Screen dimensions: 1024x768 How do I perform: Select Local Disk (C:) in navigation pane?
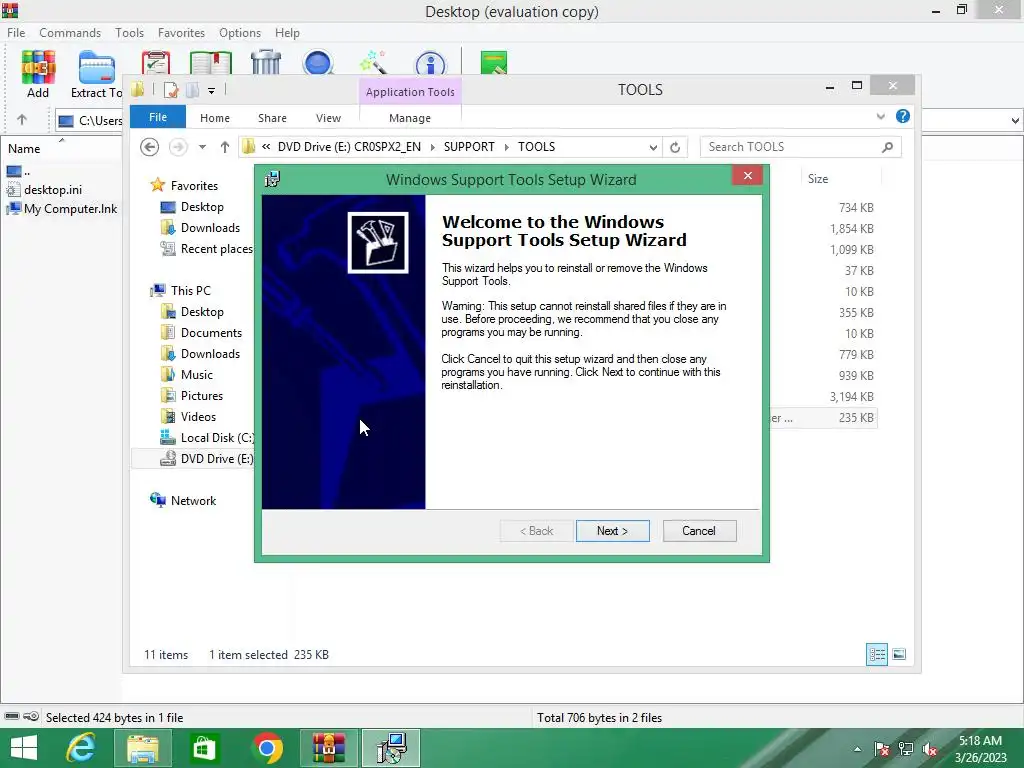tap(208, 438)
